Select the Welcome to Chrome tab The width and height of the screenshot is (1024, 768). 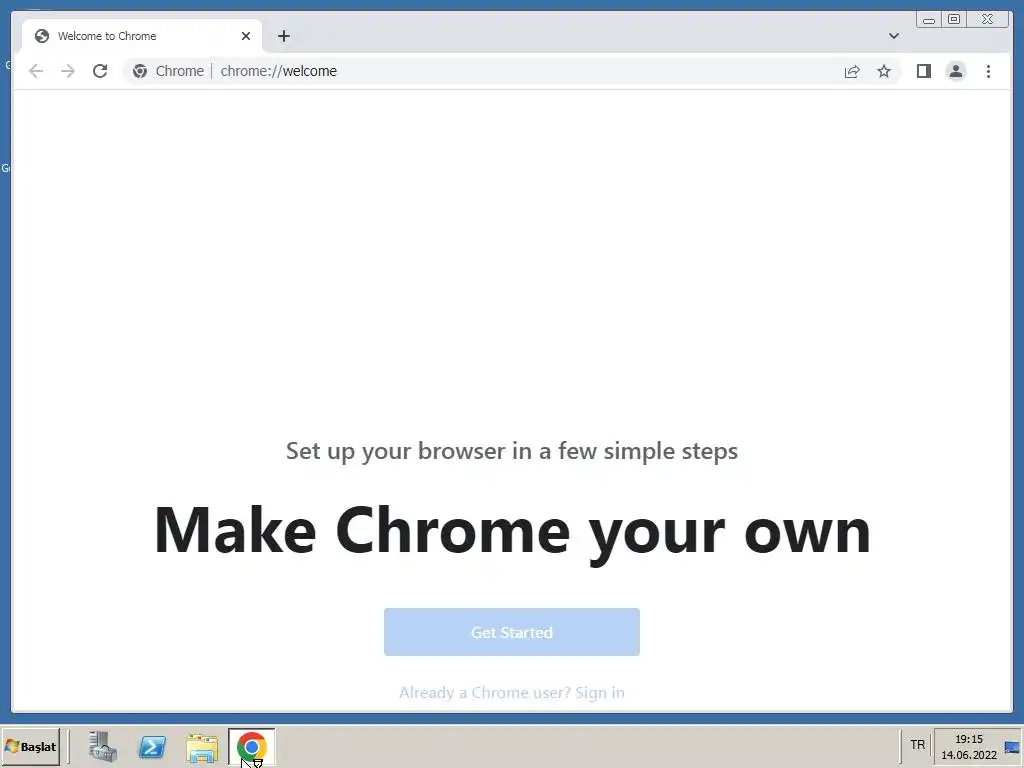[142, 36]
